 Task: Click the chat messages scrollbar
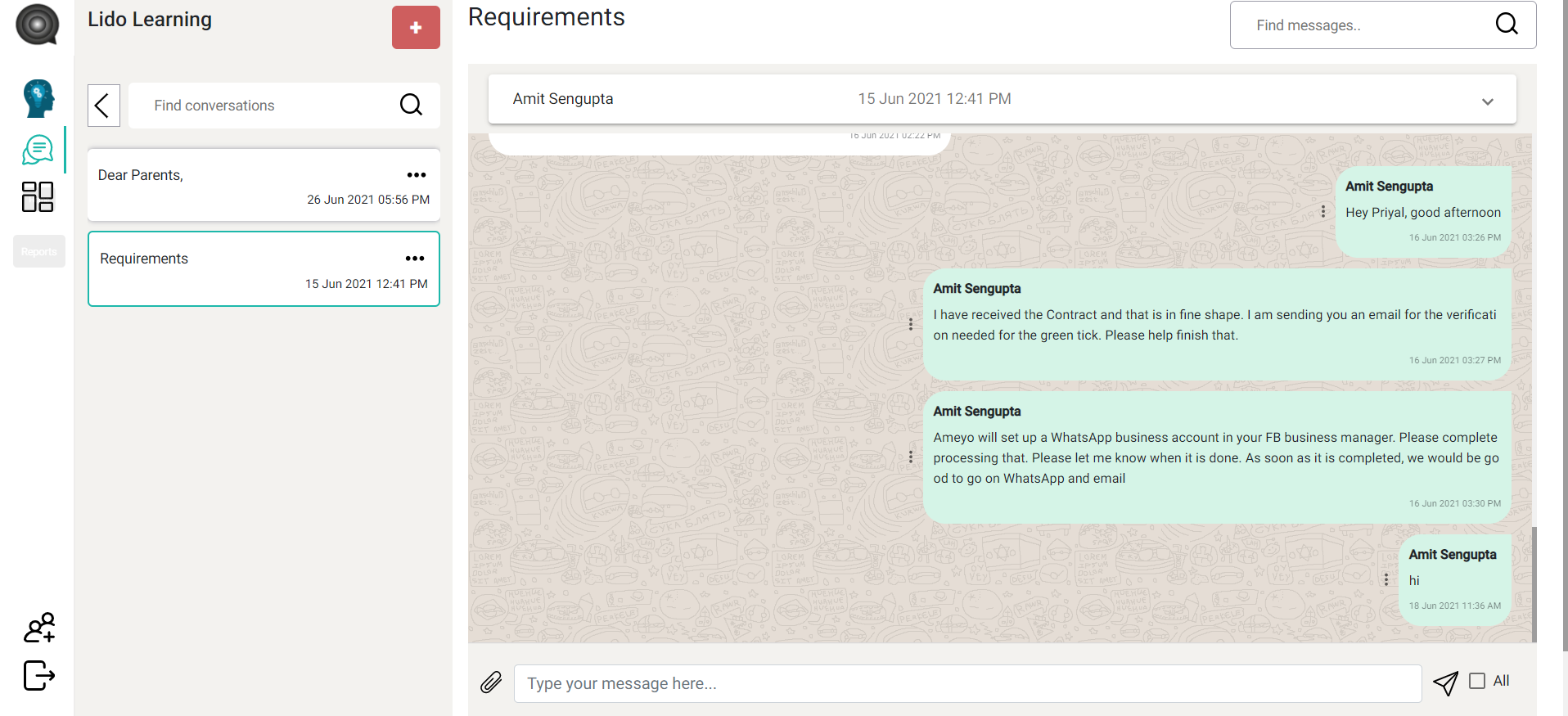pyautogui.click(x=1534, y=584)
